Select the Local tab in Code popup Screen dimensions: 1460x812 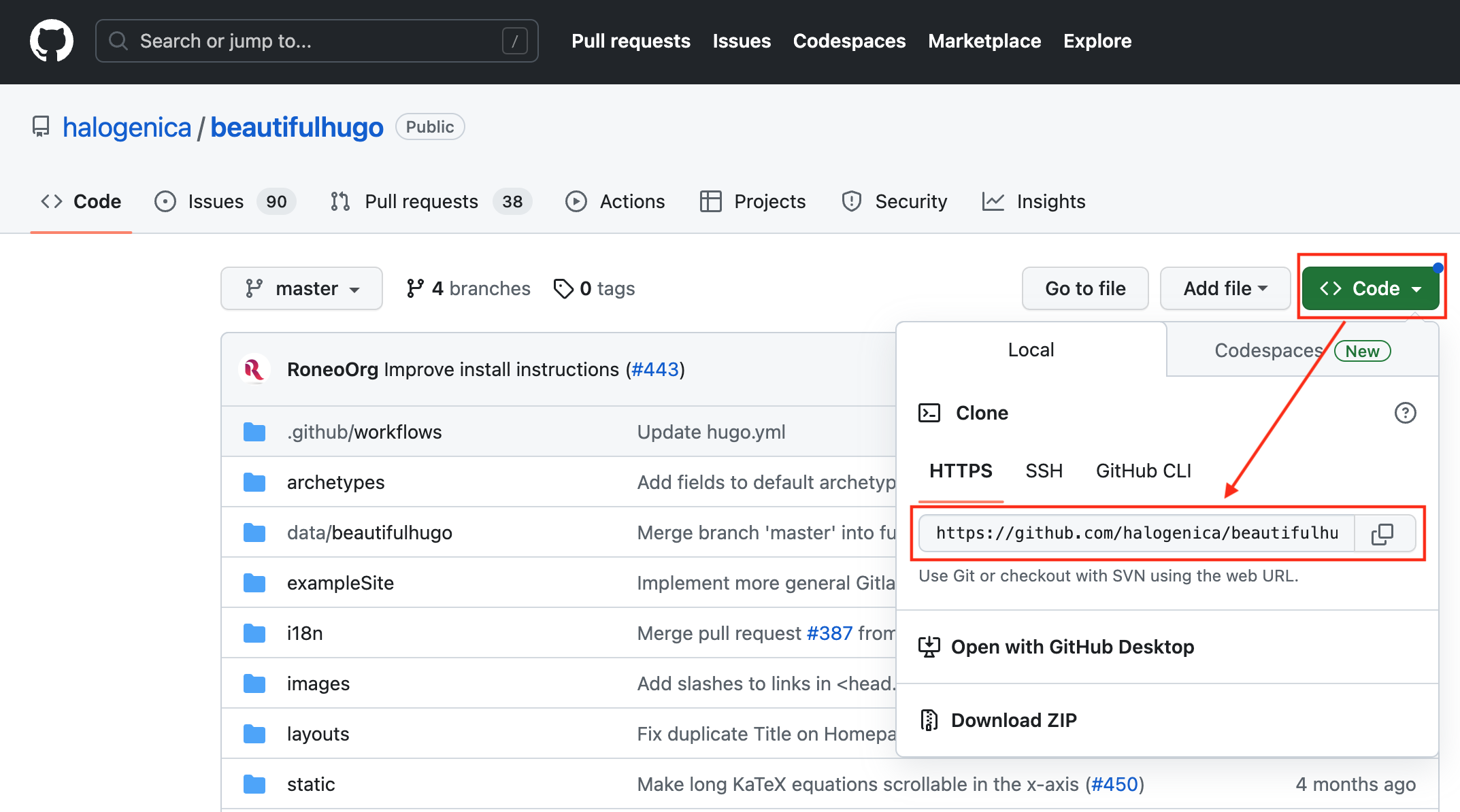[x=1031, y=350]
